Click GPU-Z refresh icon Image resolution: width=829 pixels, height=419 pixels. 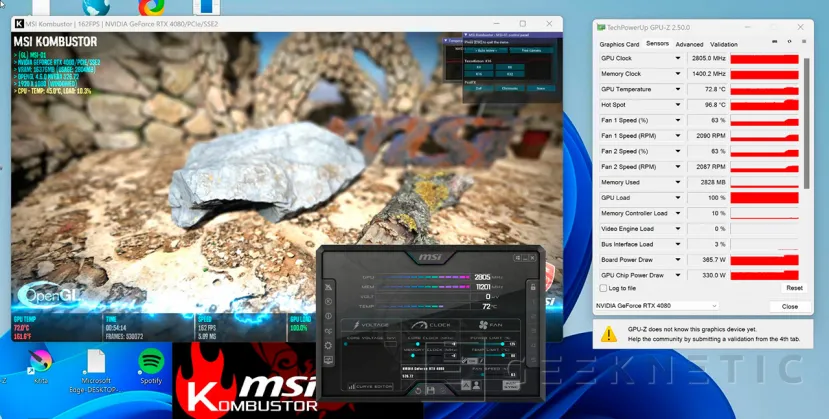(x=789, y=42)
